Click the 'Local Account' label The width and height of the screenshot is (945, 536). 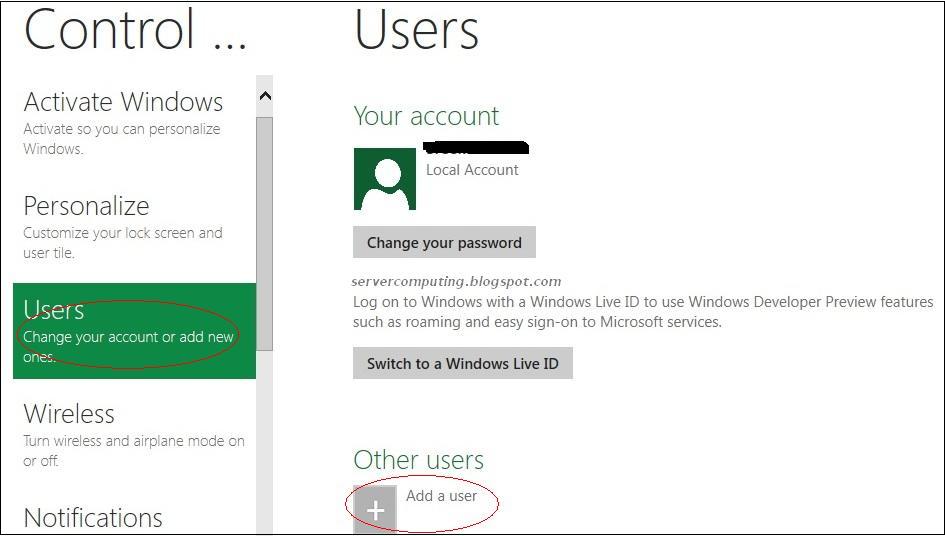(x=472, y=170)
